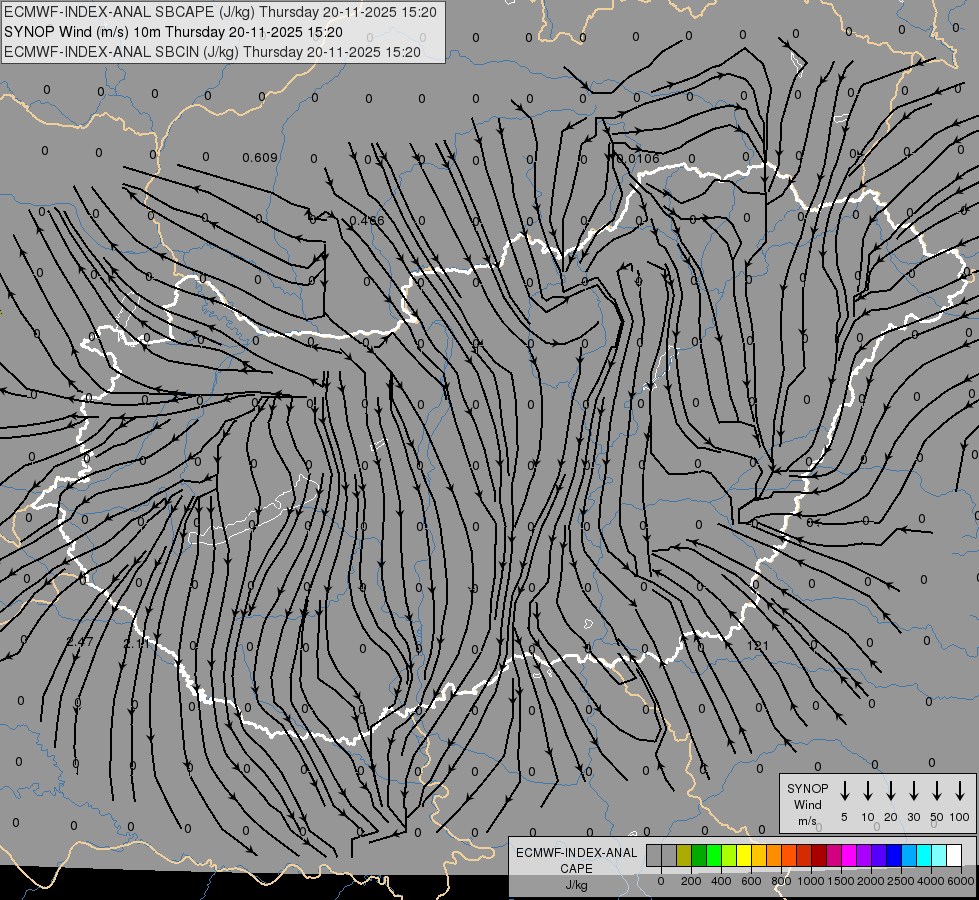Select the white swatch ending at 6000
979x900 pixels.
[x=953, y=855]
